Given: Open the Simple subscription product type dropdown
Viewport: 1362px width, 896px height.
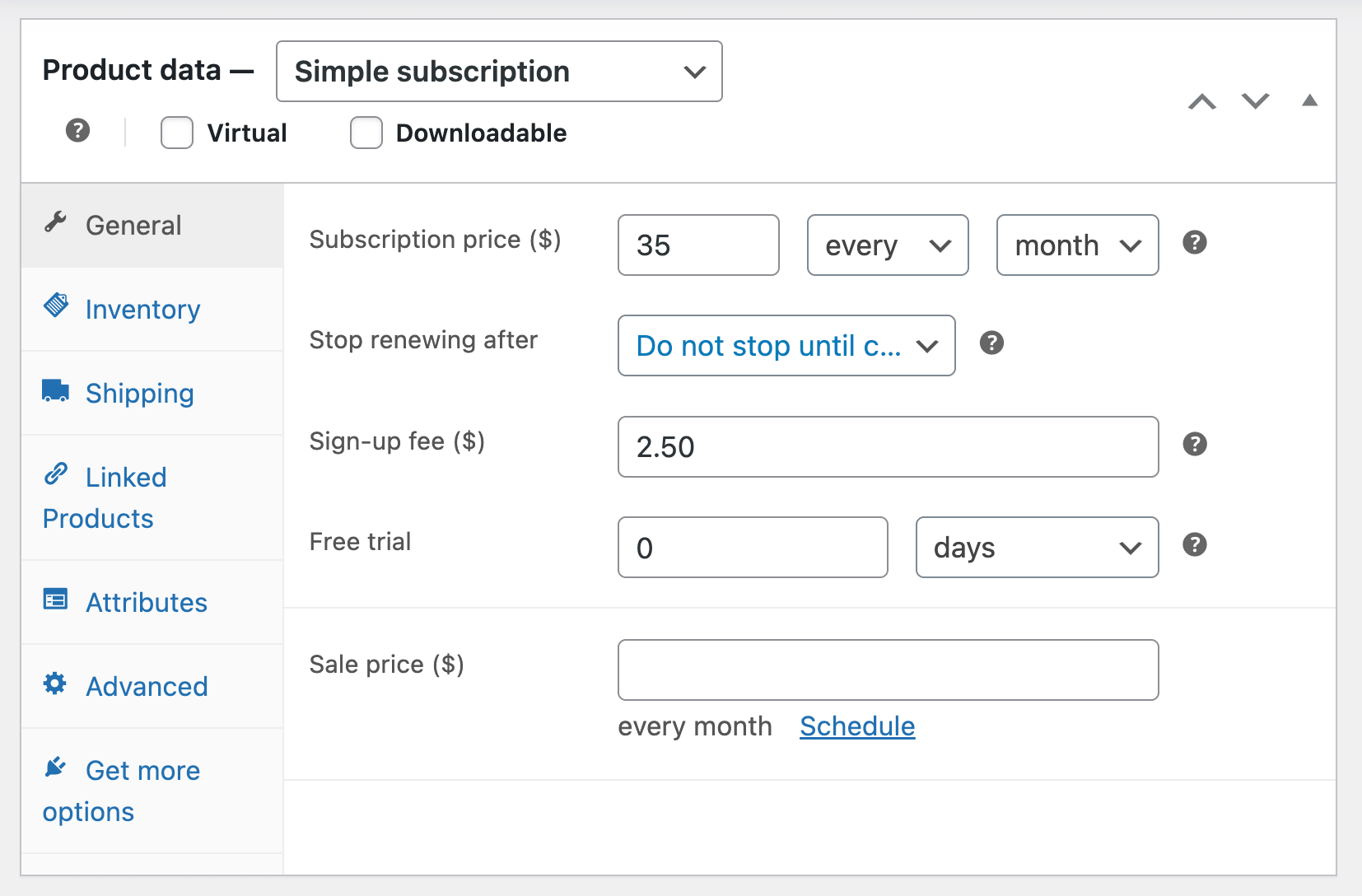Looking at the screenshot, I should click(x=498, y=72).
